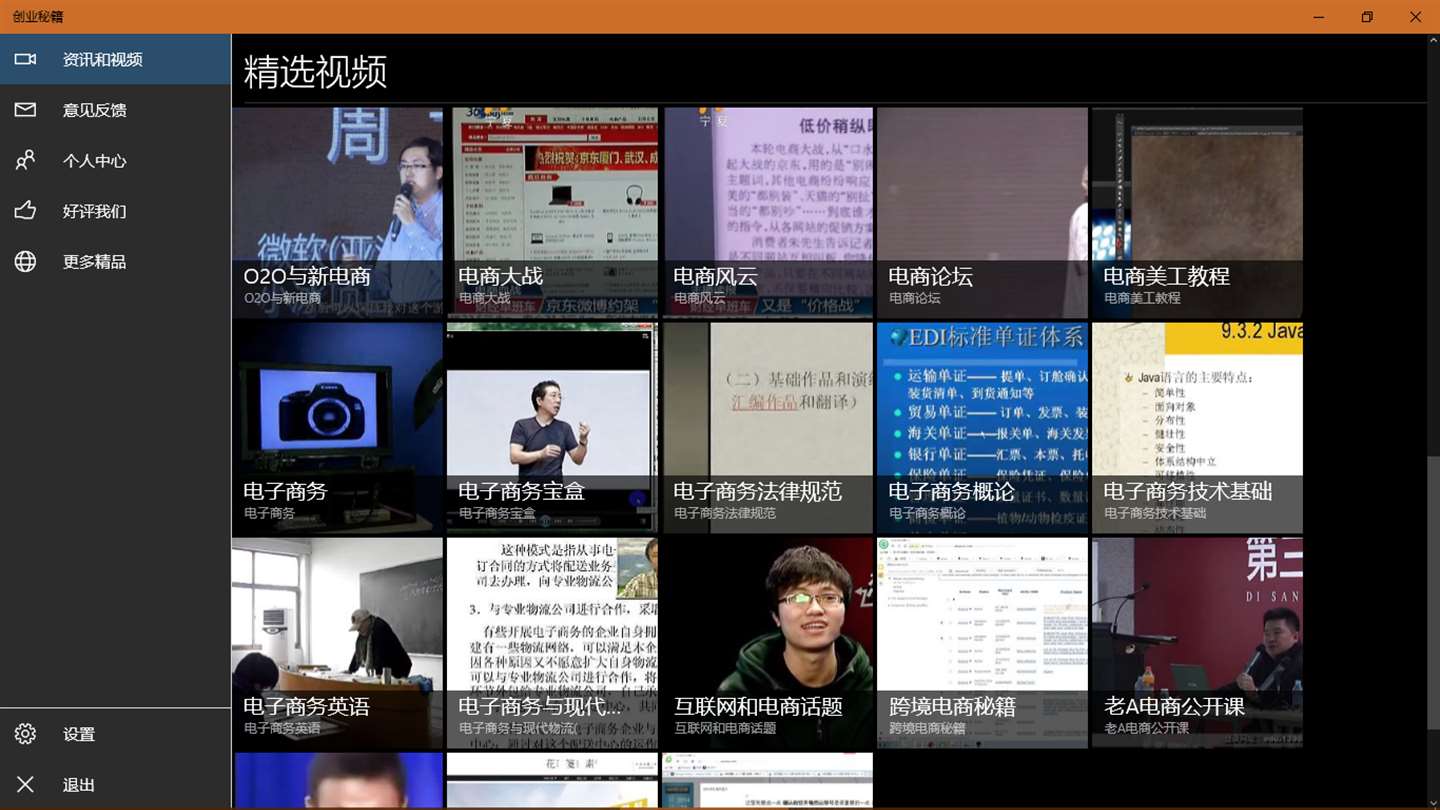The height and width of the screenshot is (810, 1440).
Task: Open the 电子商务与现代物流 video tile
Action: [x=552, y=643]
